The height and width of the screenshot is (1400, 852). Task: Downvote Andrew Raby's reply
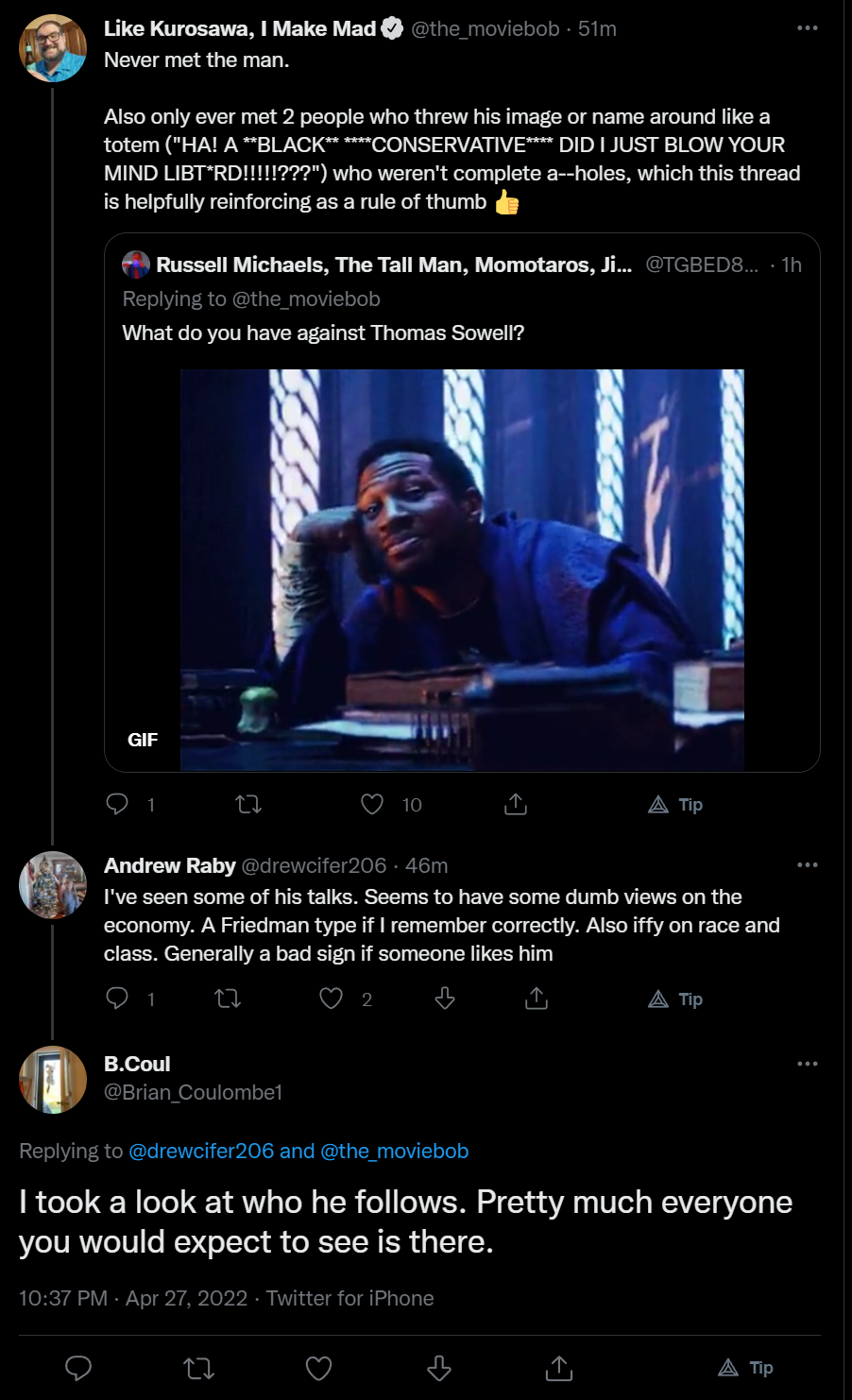[445, 999]
